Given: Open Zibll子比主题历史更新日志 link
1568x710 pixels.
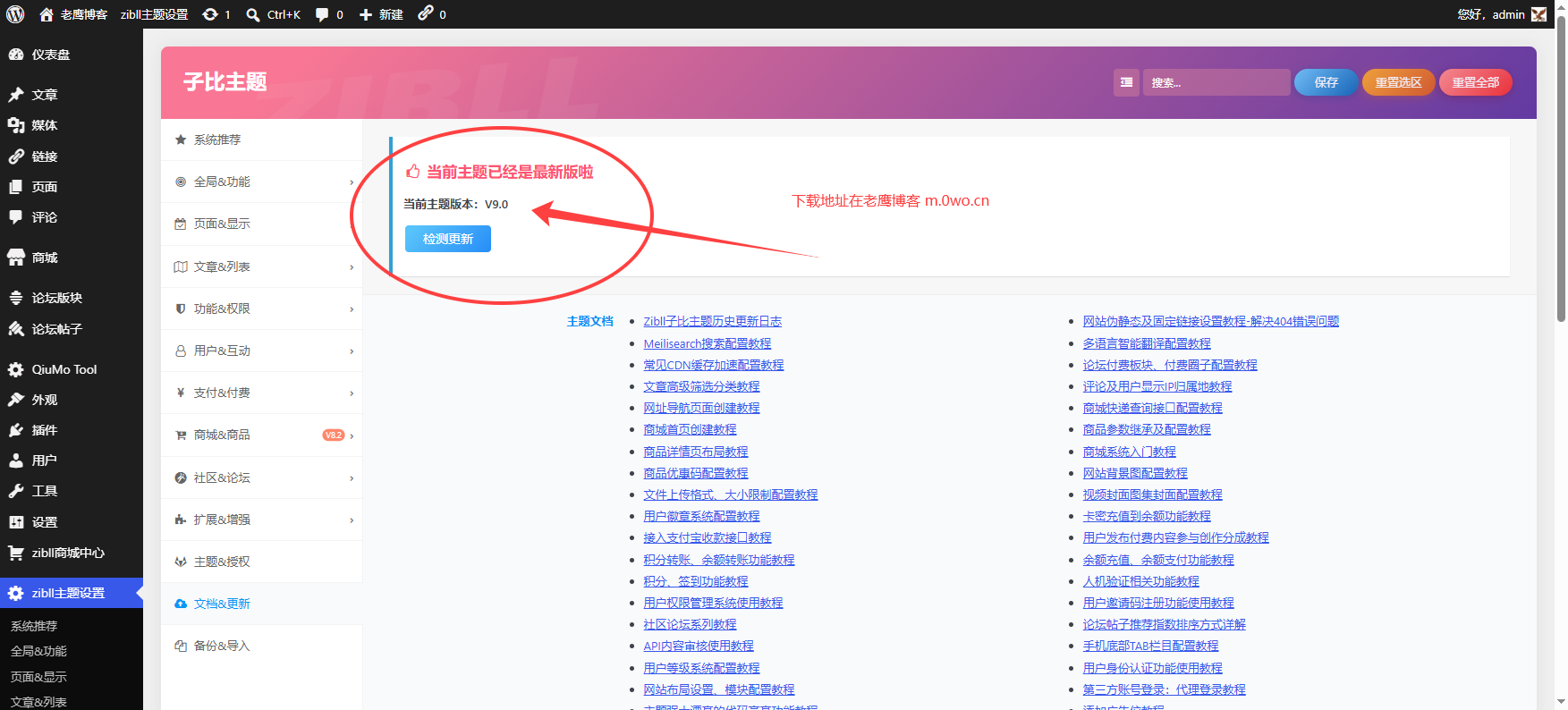Looking at the screenshot, I should point(712,321).
